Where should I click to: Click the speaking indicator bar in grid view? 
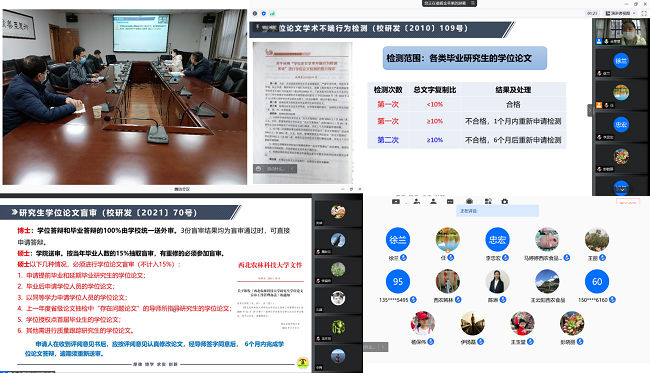pyautogui.click(x=497, y=211)
